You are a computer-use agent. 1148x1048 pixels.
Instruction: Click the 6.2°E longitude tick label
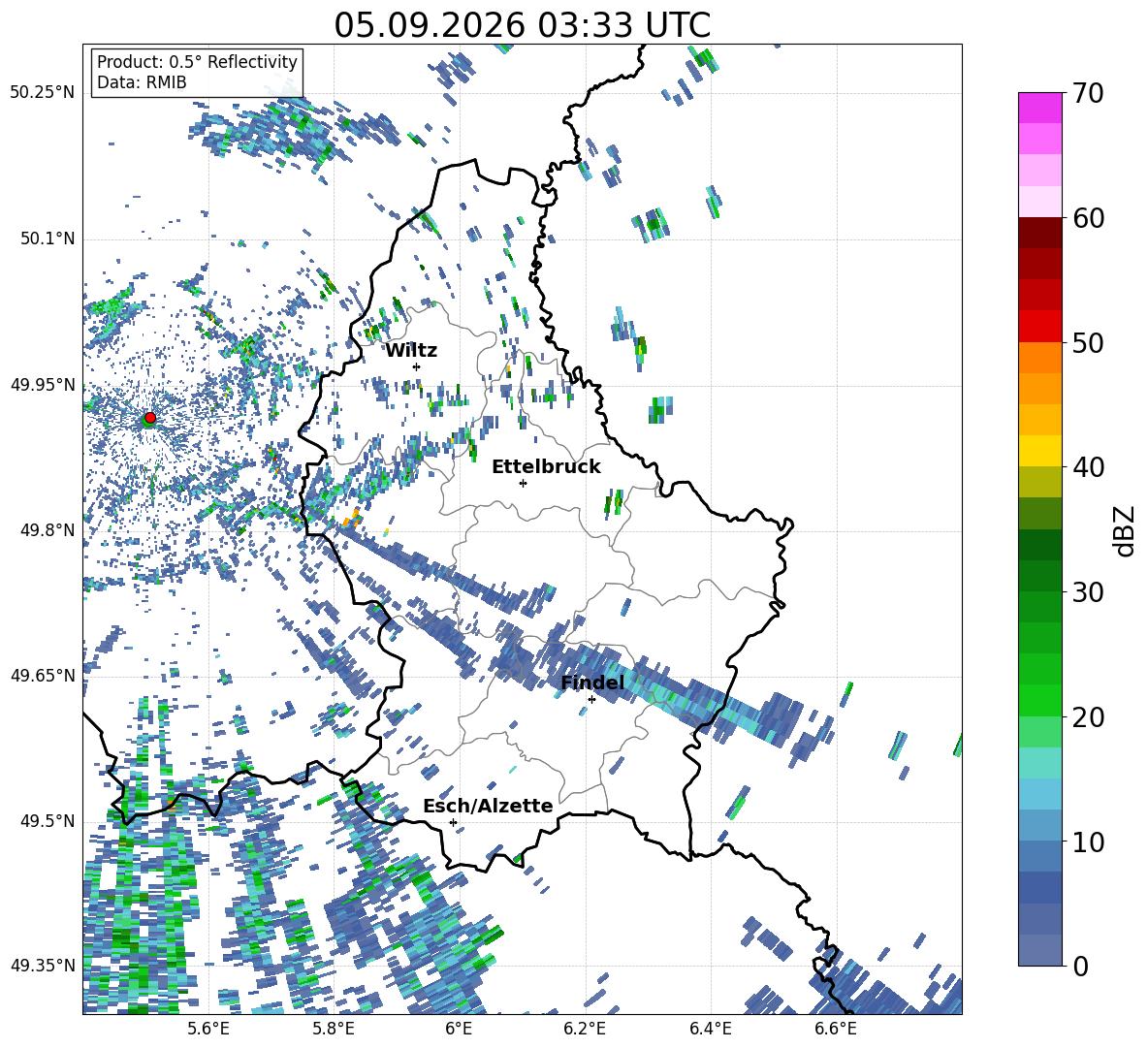click(585, 1029)
